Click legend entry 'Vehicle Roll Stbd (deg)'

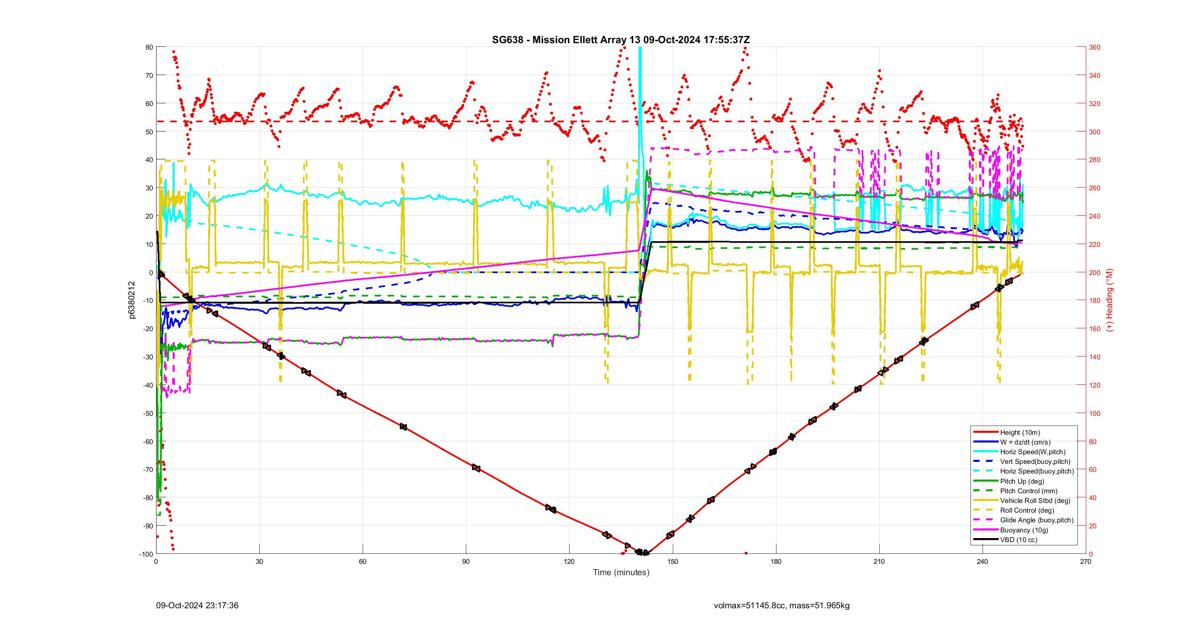1036,501
